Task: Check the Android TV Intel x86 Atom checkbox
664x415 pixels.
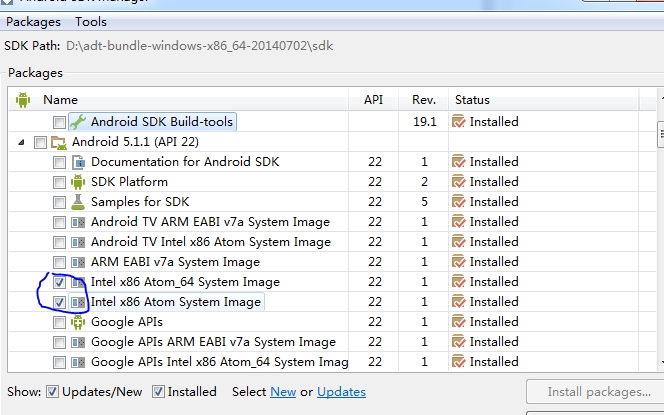Action: point(59,242)
